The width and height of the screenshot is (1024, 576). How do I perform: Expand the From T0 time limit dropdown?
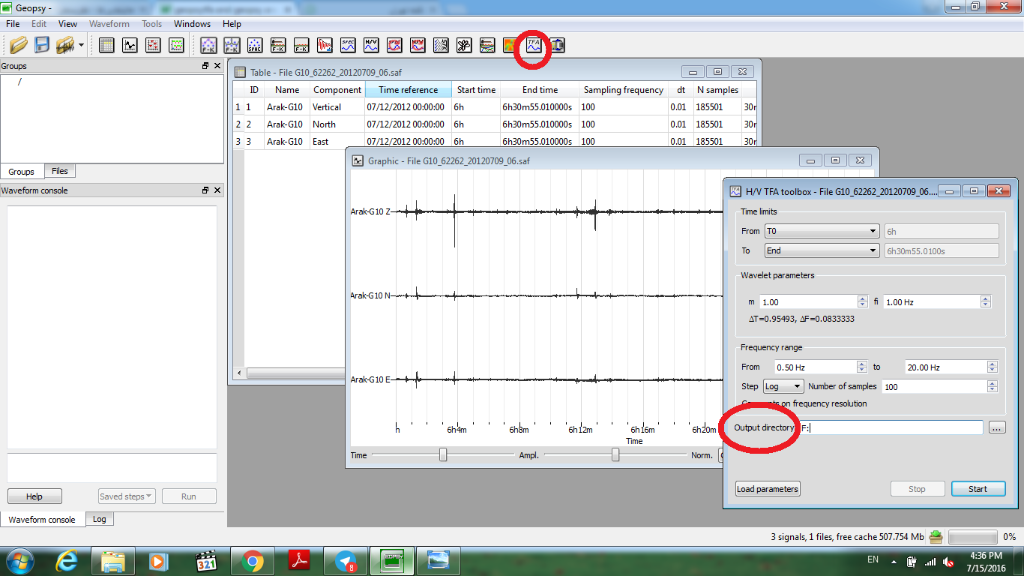(821, 230)
